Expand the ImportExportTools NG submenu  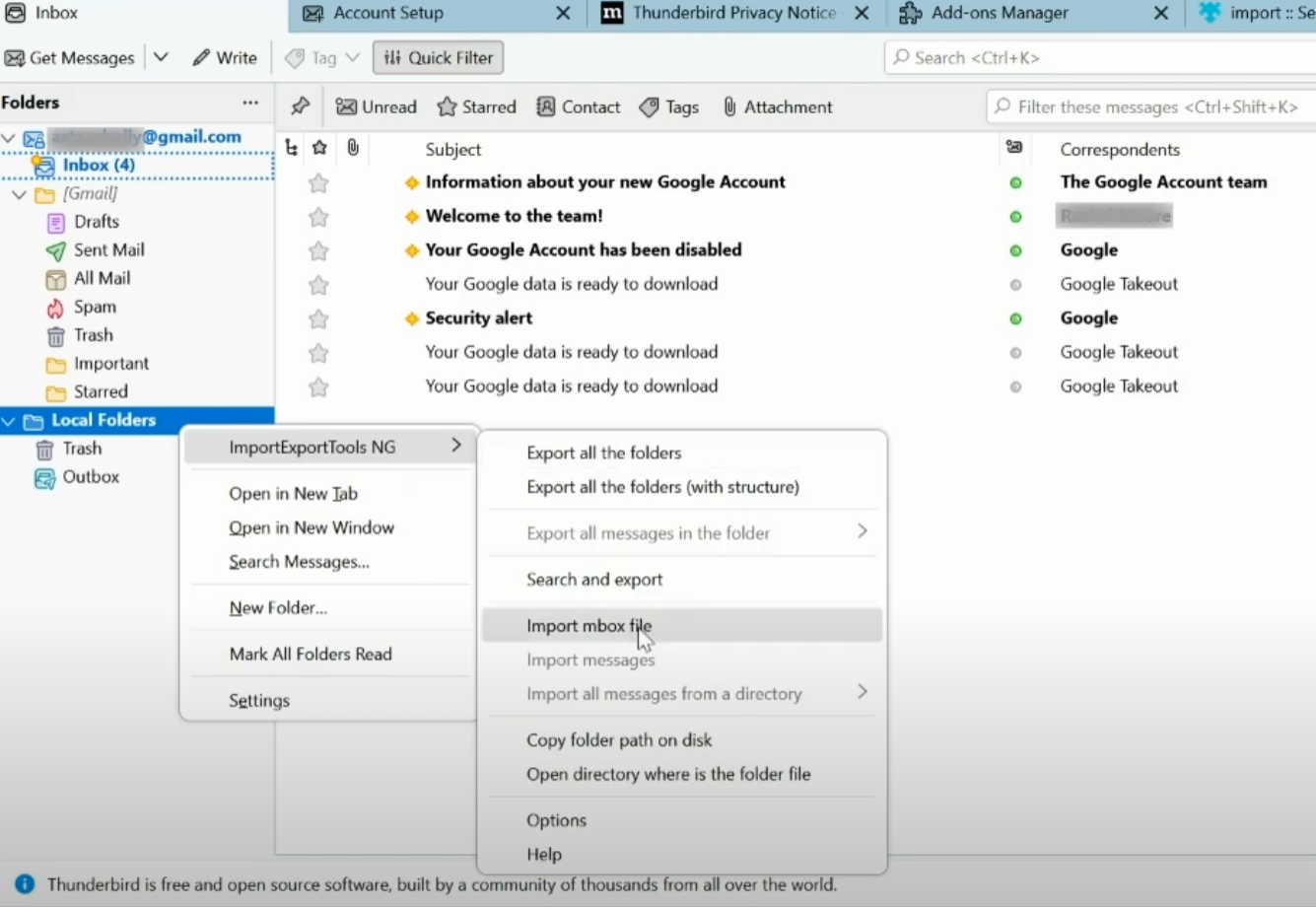click(328, 447)
